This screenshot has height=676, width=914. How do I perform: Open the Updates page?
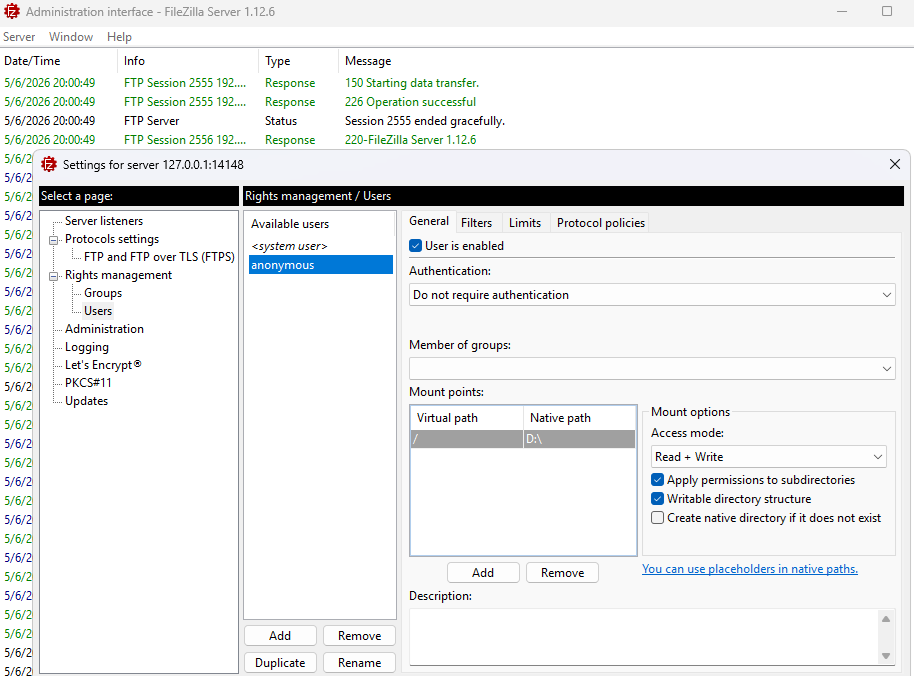coord(86,401)
